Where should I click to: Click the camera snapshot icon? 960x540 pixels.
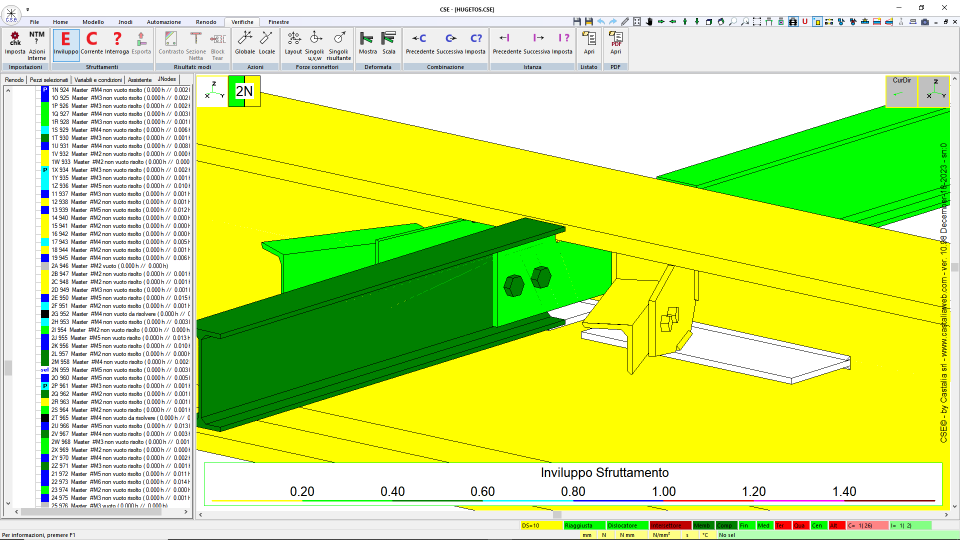point(925,21)
